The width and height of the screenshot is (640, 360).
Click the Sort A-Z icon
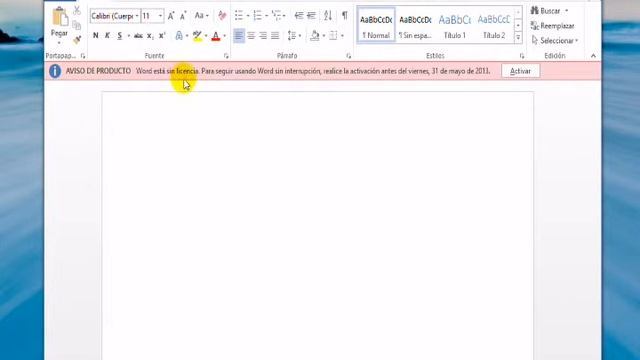[x=328, y=16]
